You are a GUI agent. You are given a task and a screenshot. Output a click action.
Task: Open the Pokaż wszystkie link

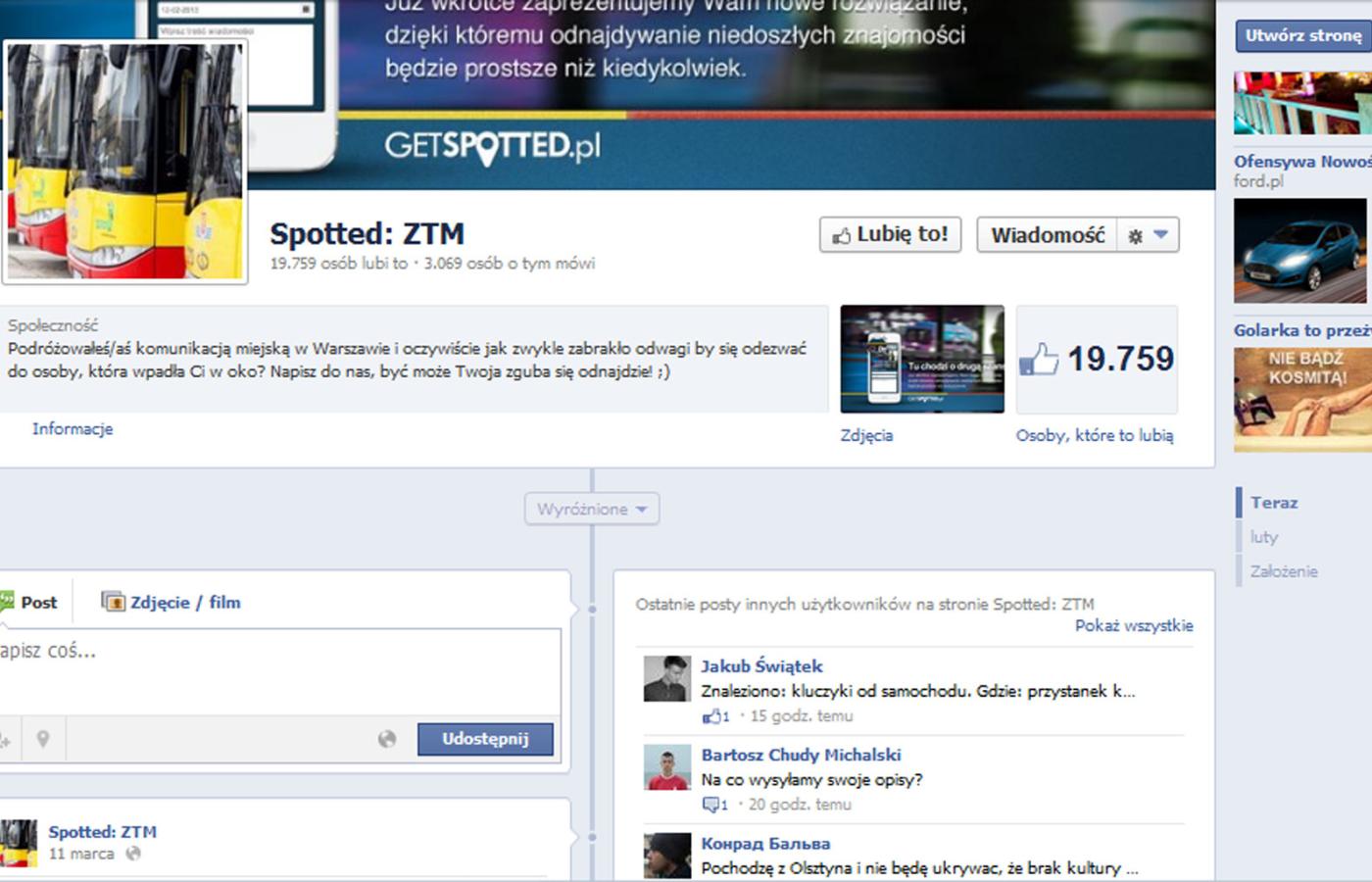pyautogui.click(x=1133, y=625)
